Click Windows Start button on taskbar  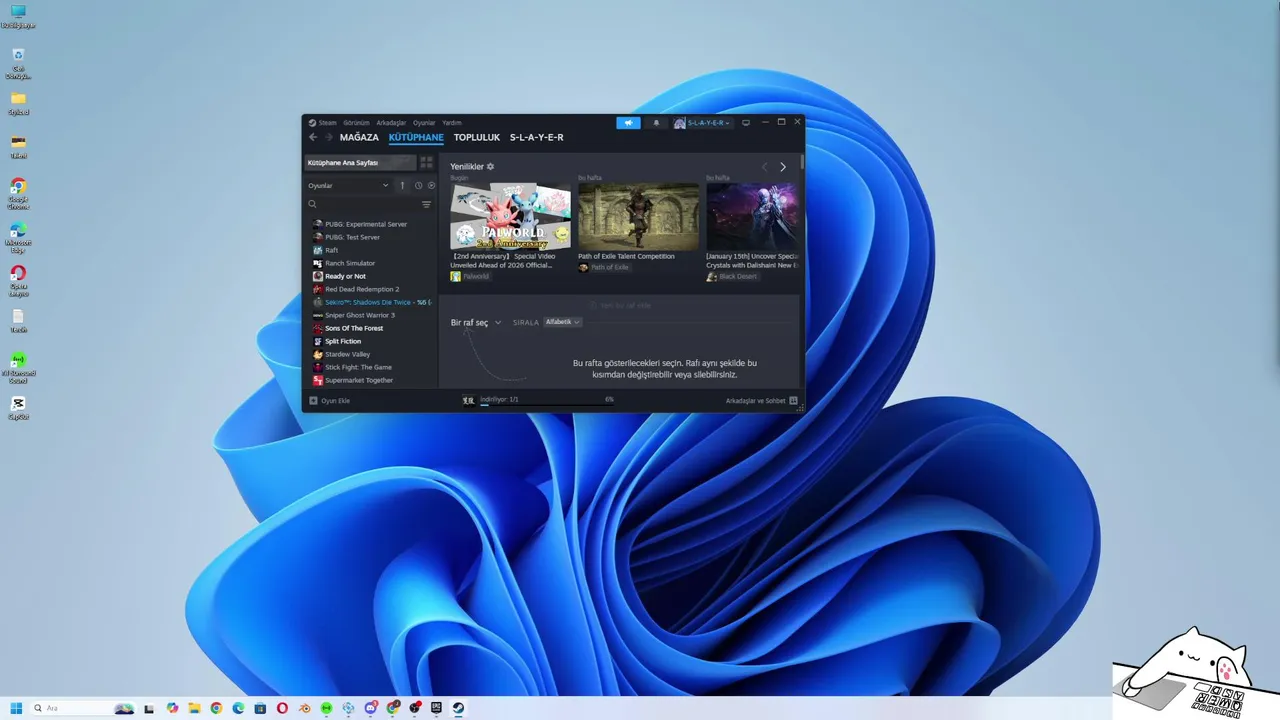16,708
